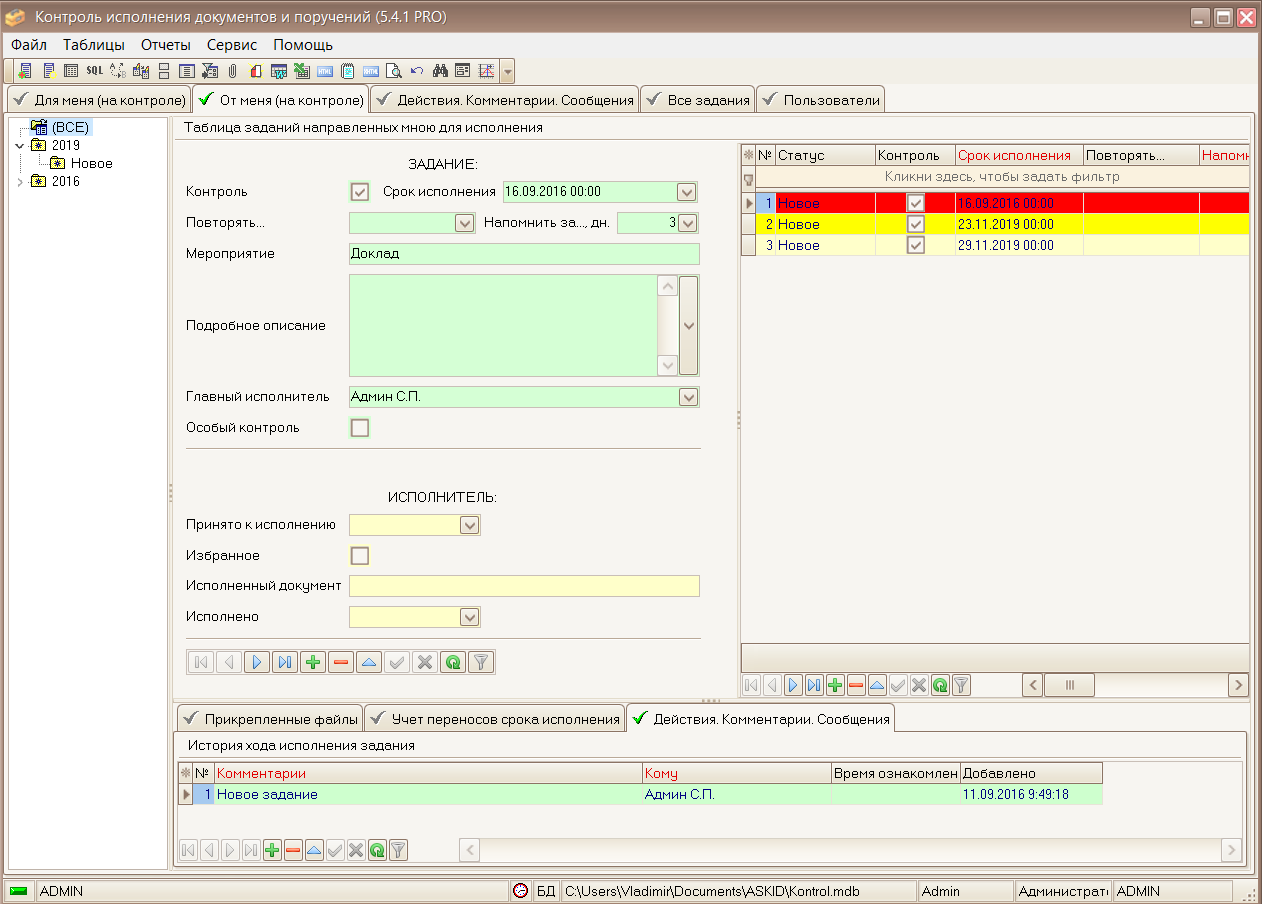
Task: Click the Статус column header
Action: (825, 156)
